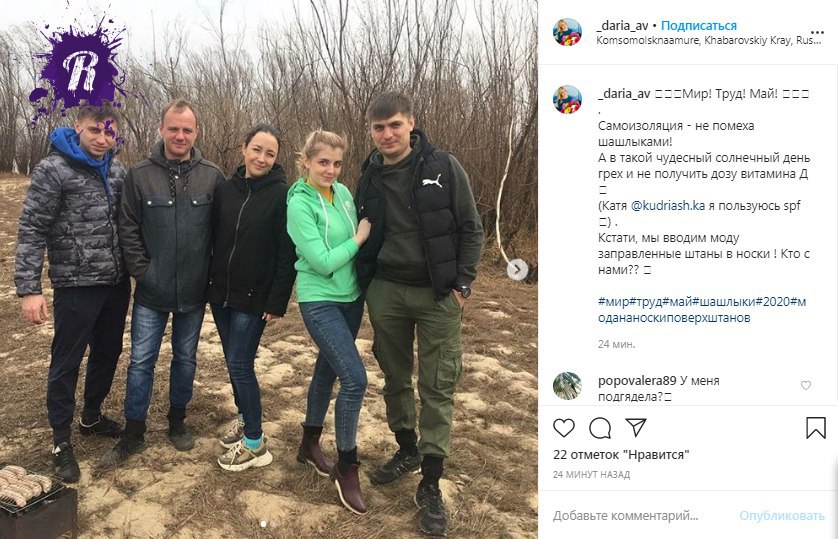Click _daria_av avatar beside the caption
Image resolution: width=838 pixels, height=539 pixels.
click(567, 99)
